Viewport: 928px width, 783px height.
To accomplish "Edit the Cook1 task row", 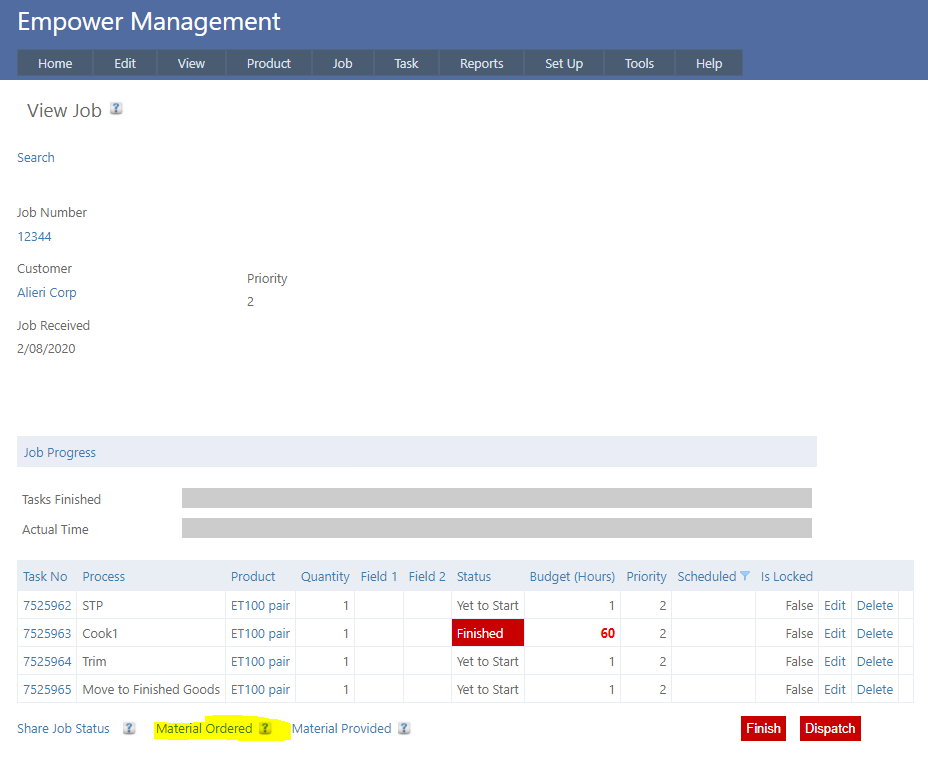I will click(x=834, y=634).
